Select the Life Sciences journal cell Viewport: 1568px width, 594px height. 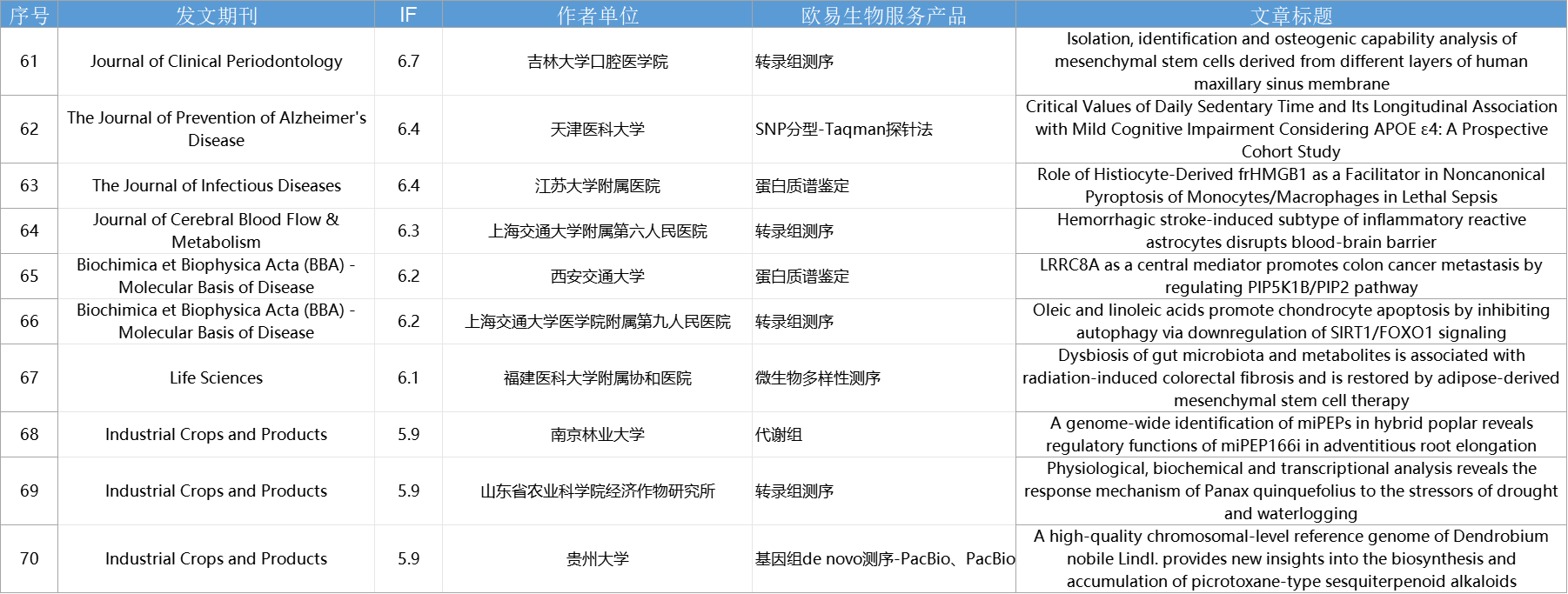coord(216,378)
